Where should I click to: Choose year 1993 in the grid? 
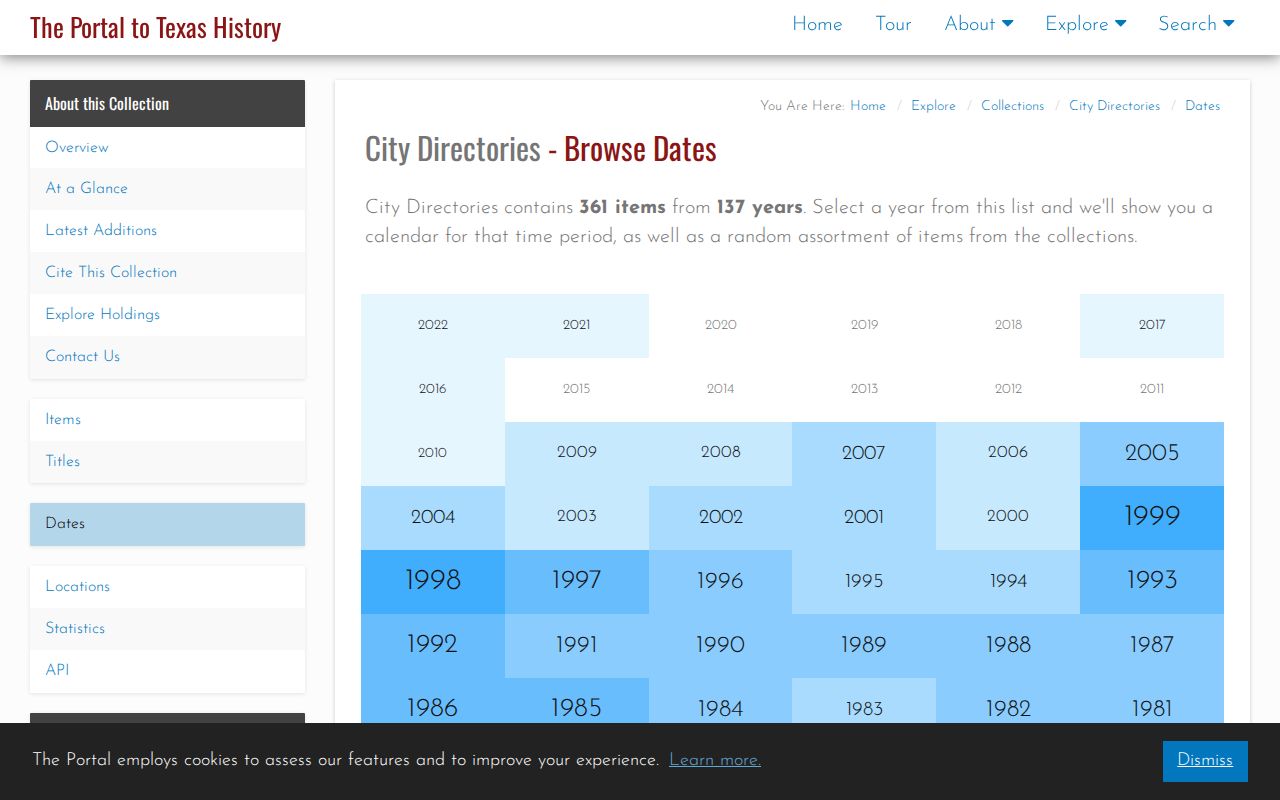[x=1152, y=581]
